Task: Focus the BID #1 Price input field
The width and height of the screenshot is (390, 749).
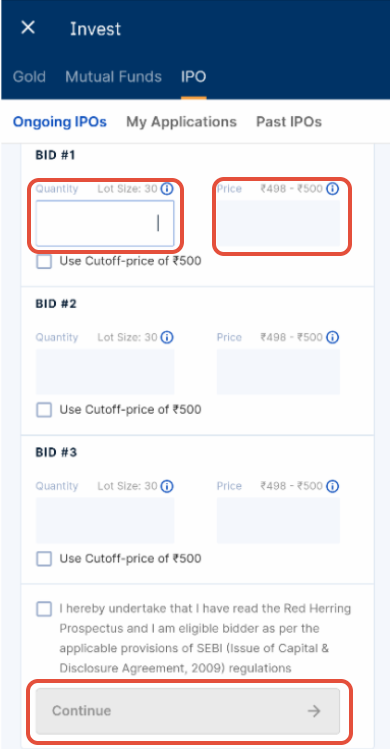Action: [x=278, y=224]
